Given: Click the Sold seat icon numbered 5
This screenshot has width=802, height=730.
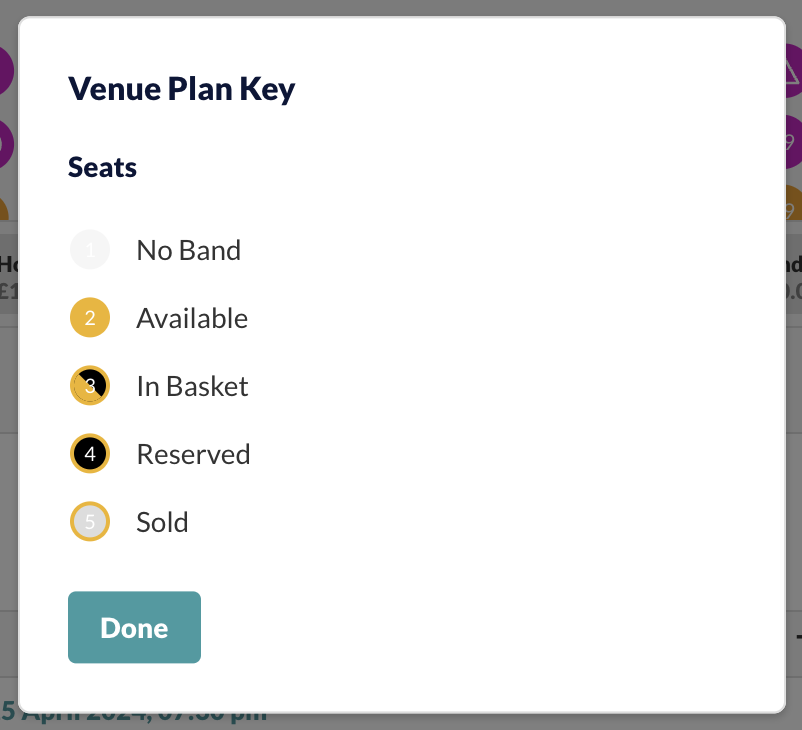Looking at the screenshot, I should point(90,522).
